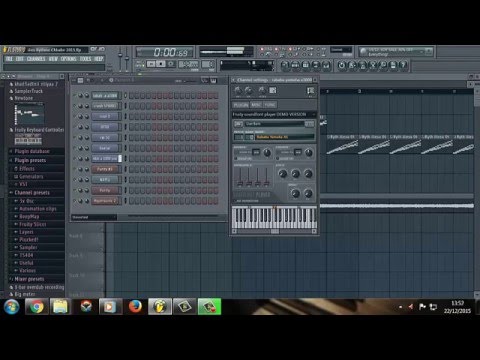Click the reverb knob in soundfont player
The image size is (480, 360).
[267, 153]
